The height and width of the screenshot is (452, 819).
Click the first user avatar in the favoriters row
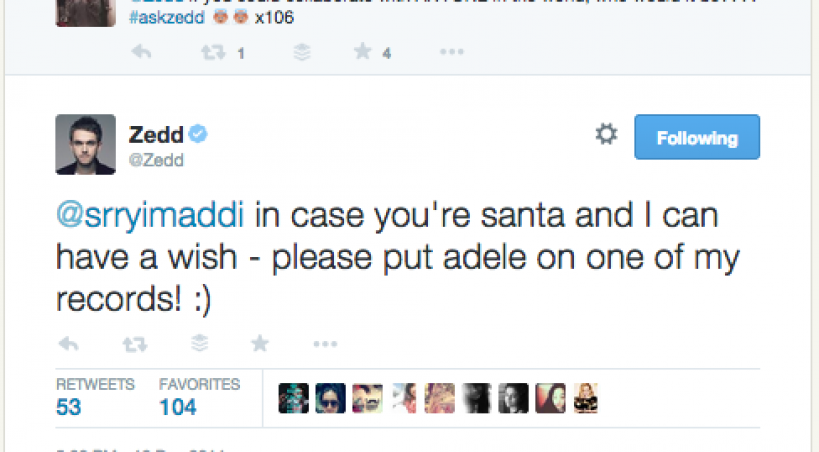point(293,397)
